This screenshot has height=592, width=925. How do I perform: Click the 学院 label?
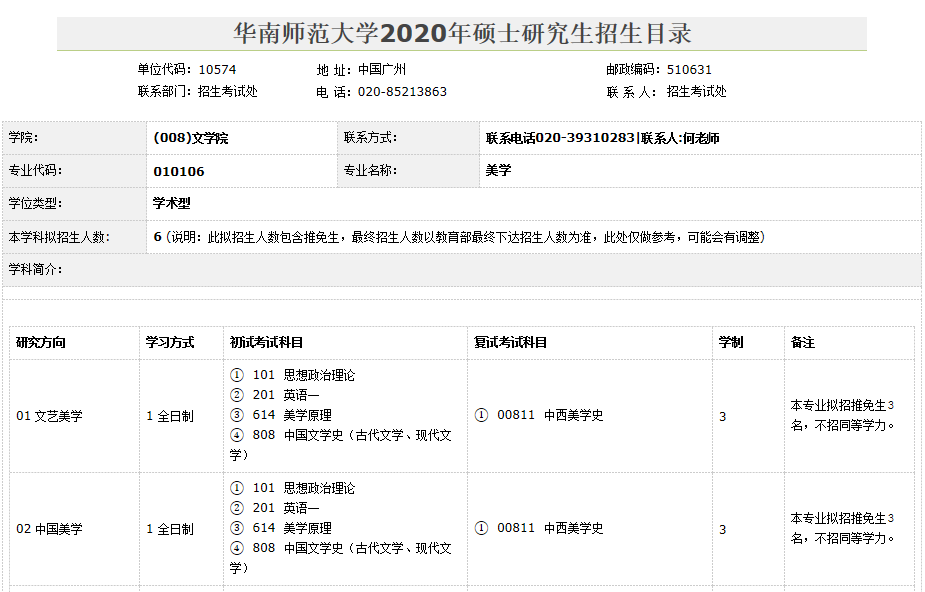coord(23,137)
